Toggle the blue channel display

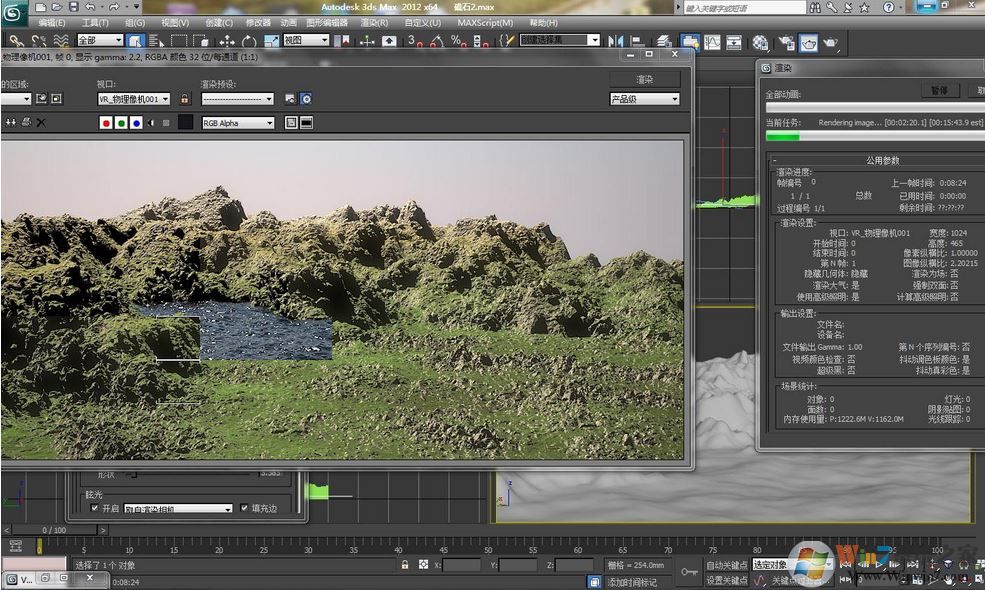tap(135, 122)
